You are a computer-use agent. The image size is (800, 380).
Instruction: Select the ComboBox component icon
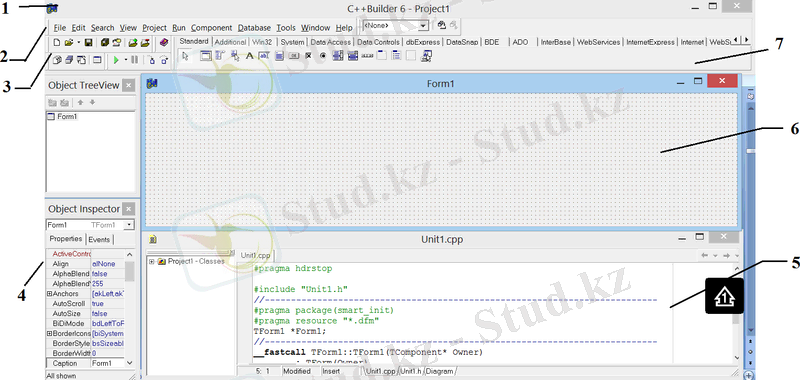click(353, 56)
